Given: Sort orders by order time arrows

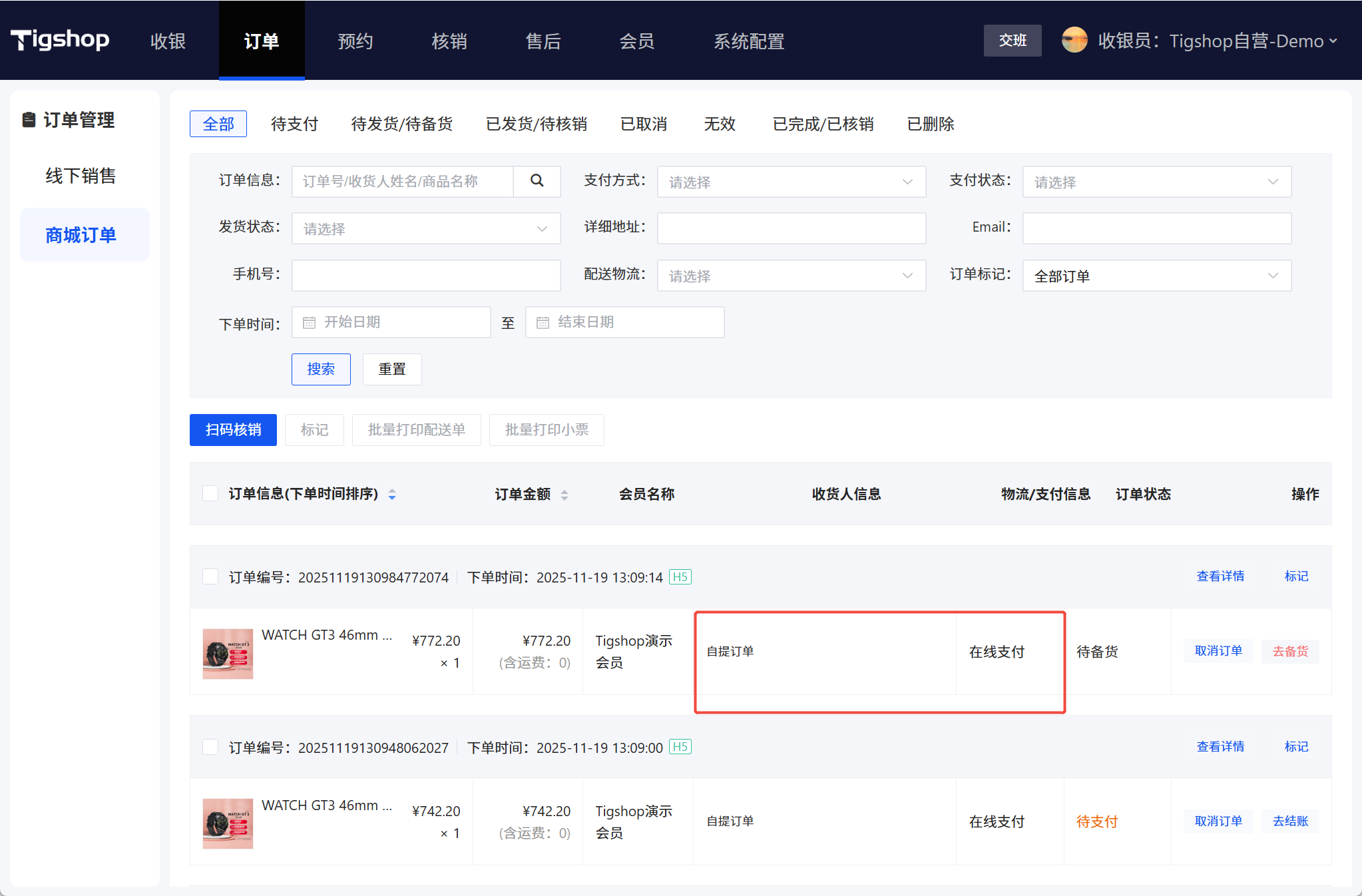Looking at the screenshot, I should [392, 494].
